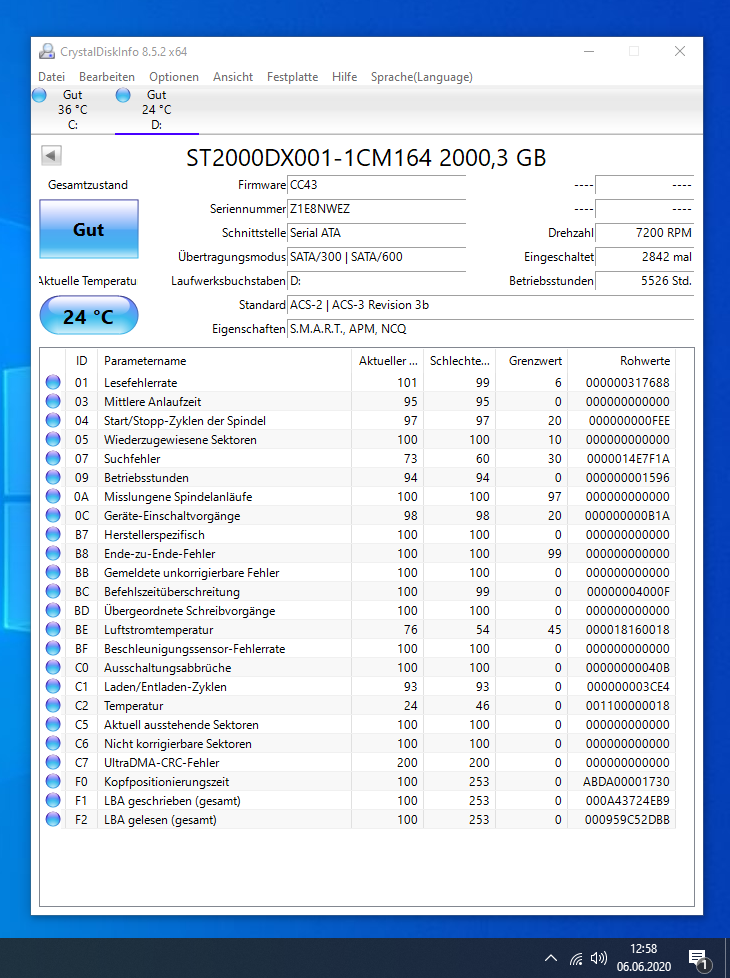This screenshot has height=978, width=730.
Task: Click status orb of Herstellerspezifisch row
Action: [53, 535]
